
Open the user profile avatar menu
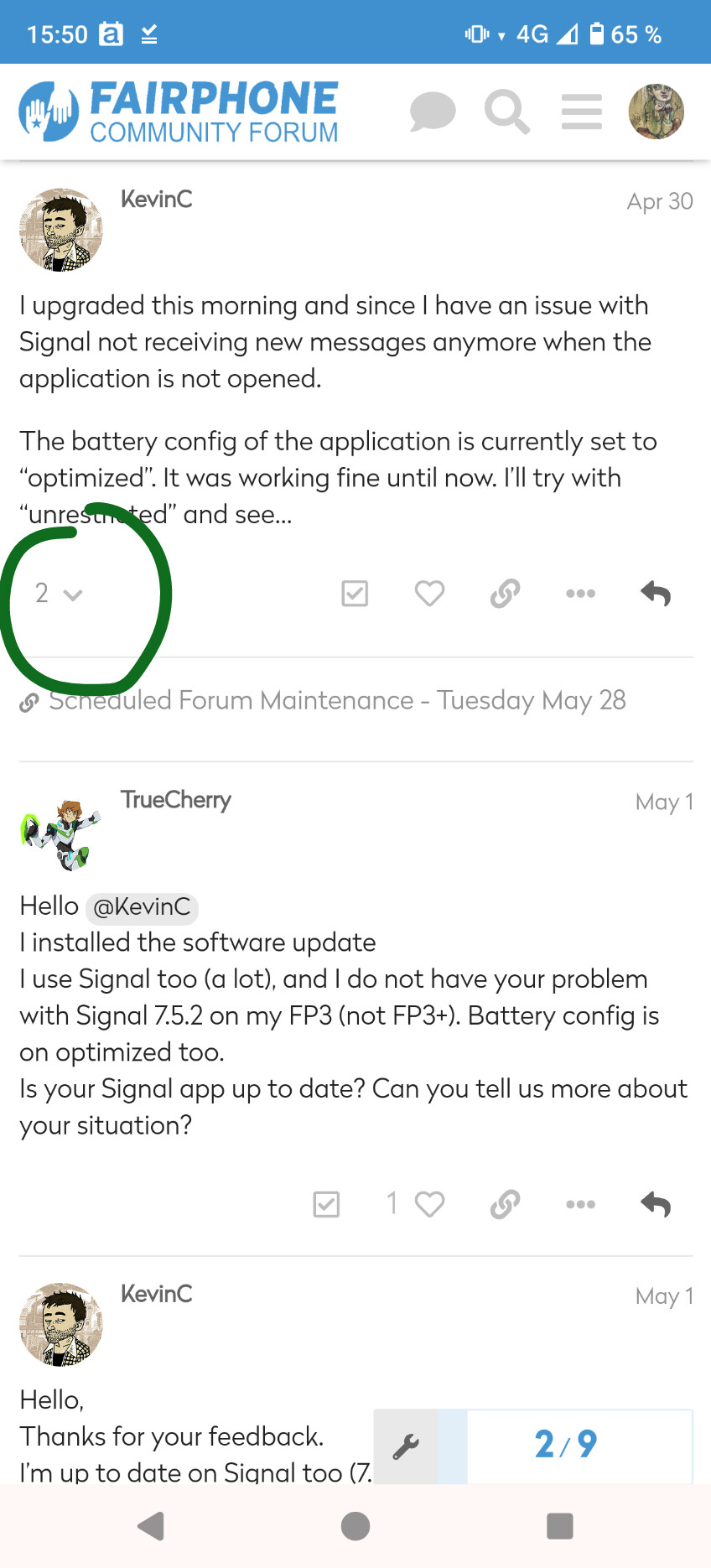[656, 112]
